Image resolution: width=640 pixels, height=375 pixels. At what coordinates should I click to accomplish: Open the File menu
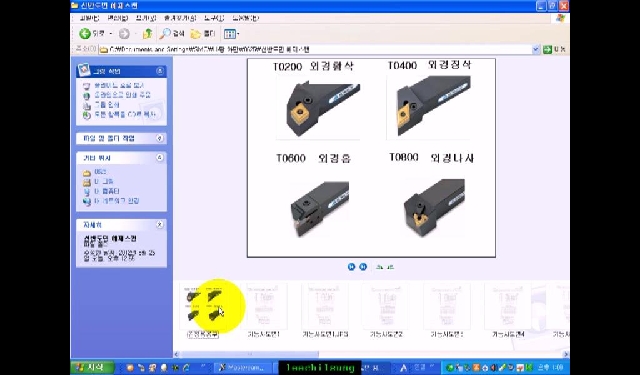point(89,18)
